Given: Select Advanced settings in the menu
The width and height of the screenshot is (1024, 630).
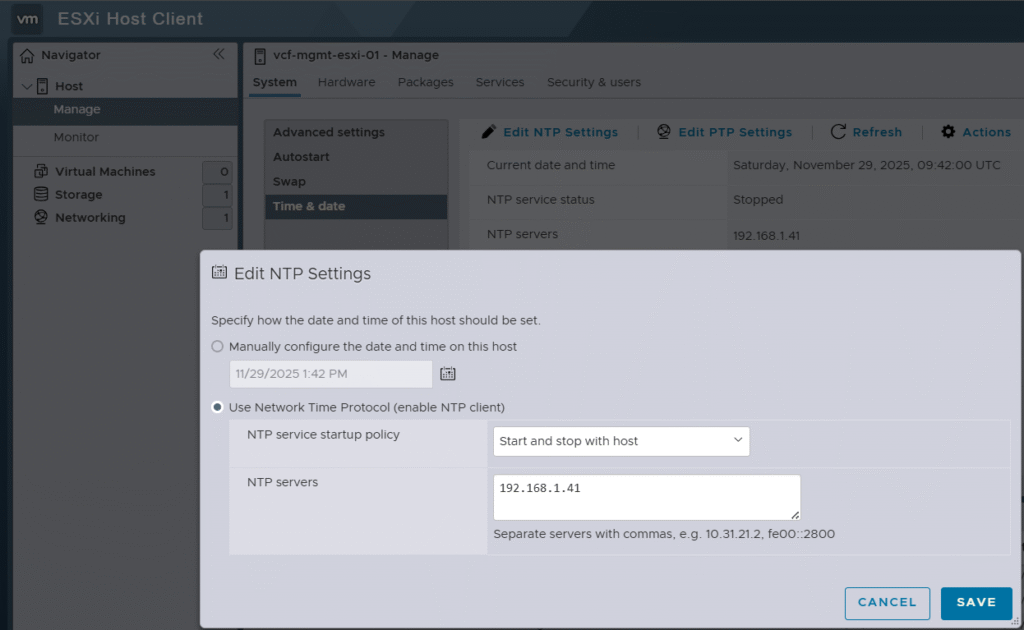Looking at the screenshot, I should 356,132.
